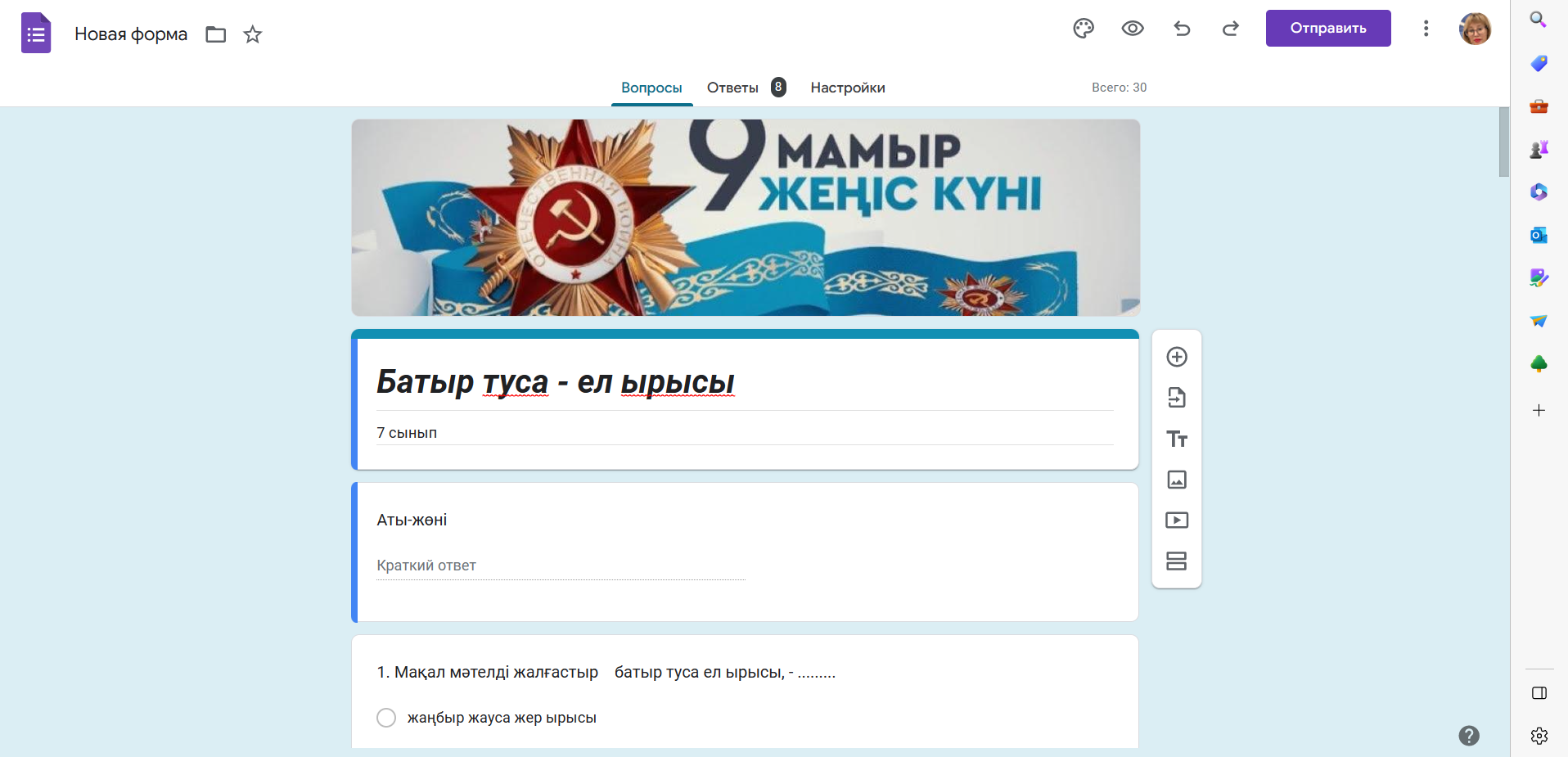
Task: Import questions from another form
Action: pos(1177,398)
